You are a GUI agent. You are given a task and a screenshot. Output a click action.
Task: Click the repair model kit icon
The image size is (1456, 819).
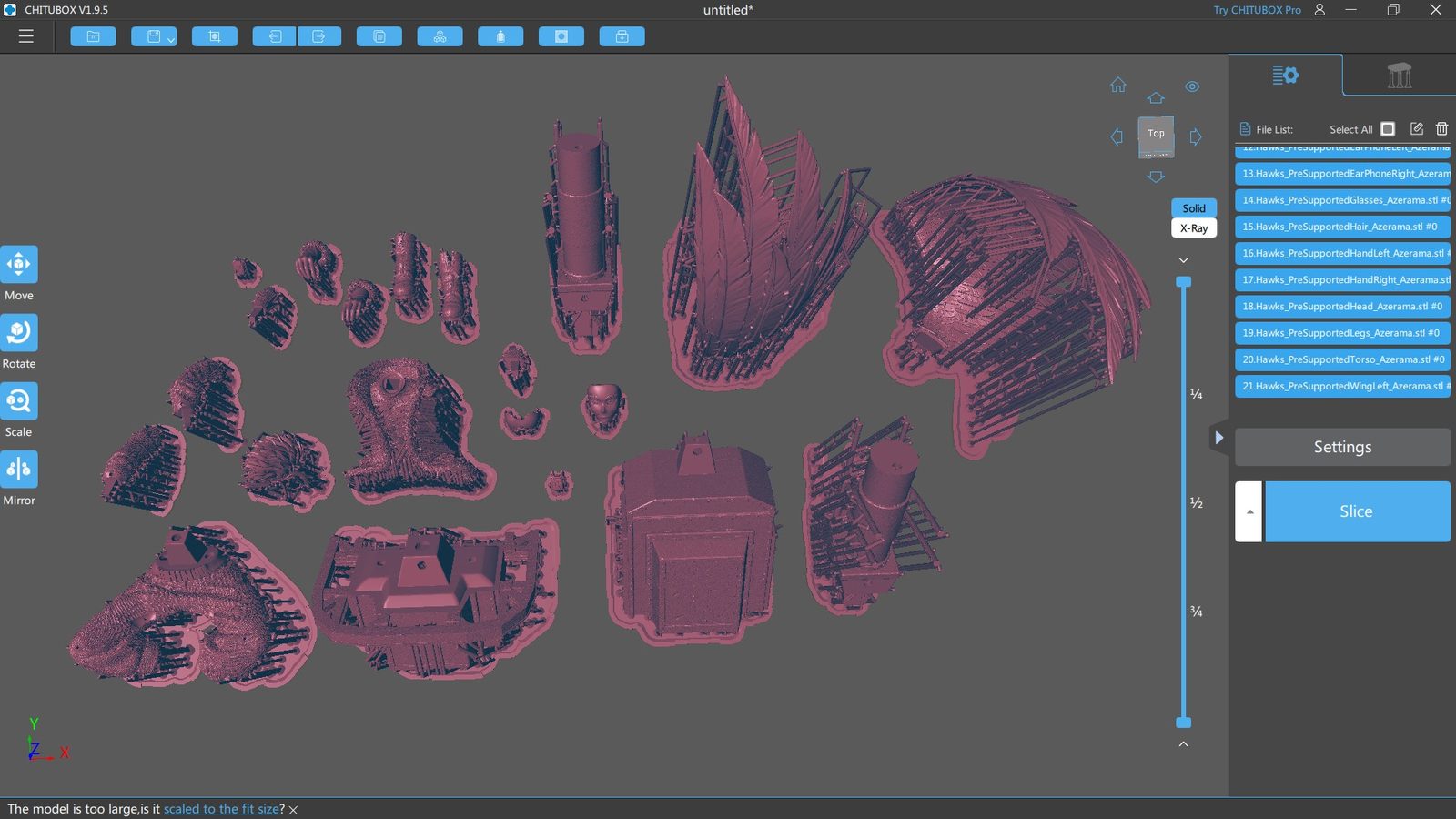[x=622, y=36]
